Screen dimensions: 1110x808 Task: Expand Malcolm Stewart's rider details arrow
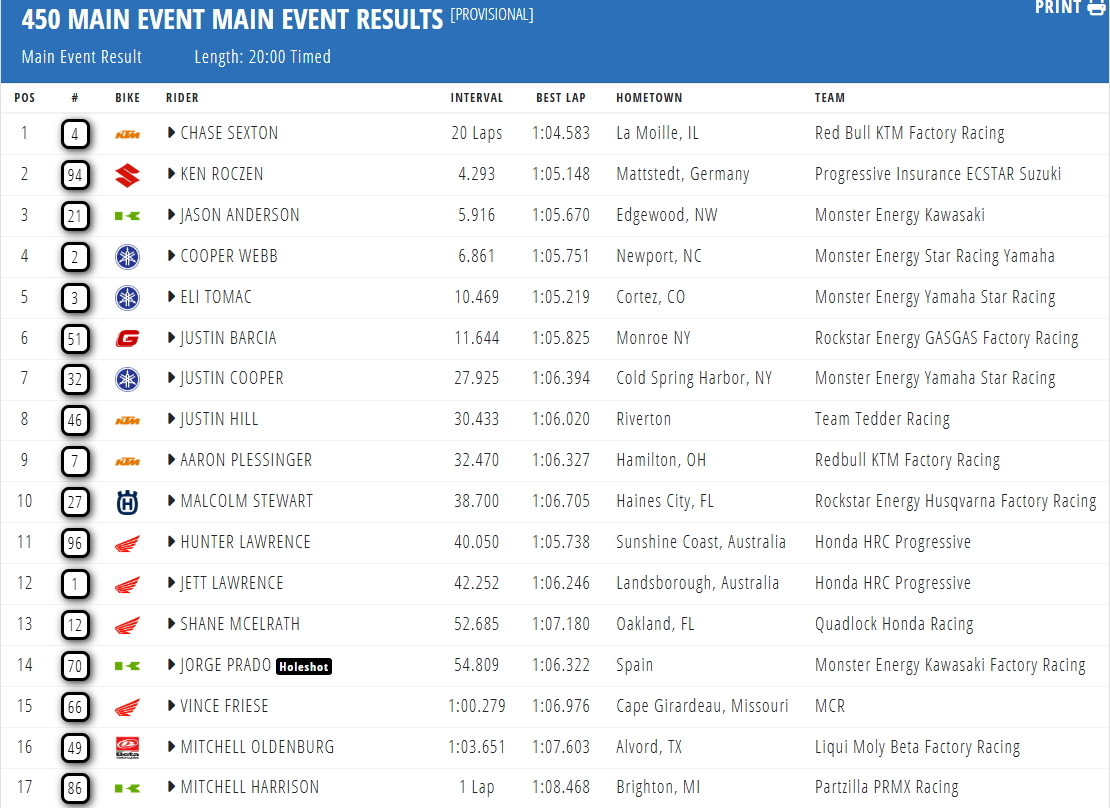171,501
